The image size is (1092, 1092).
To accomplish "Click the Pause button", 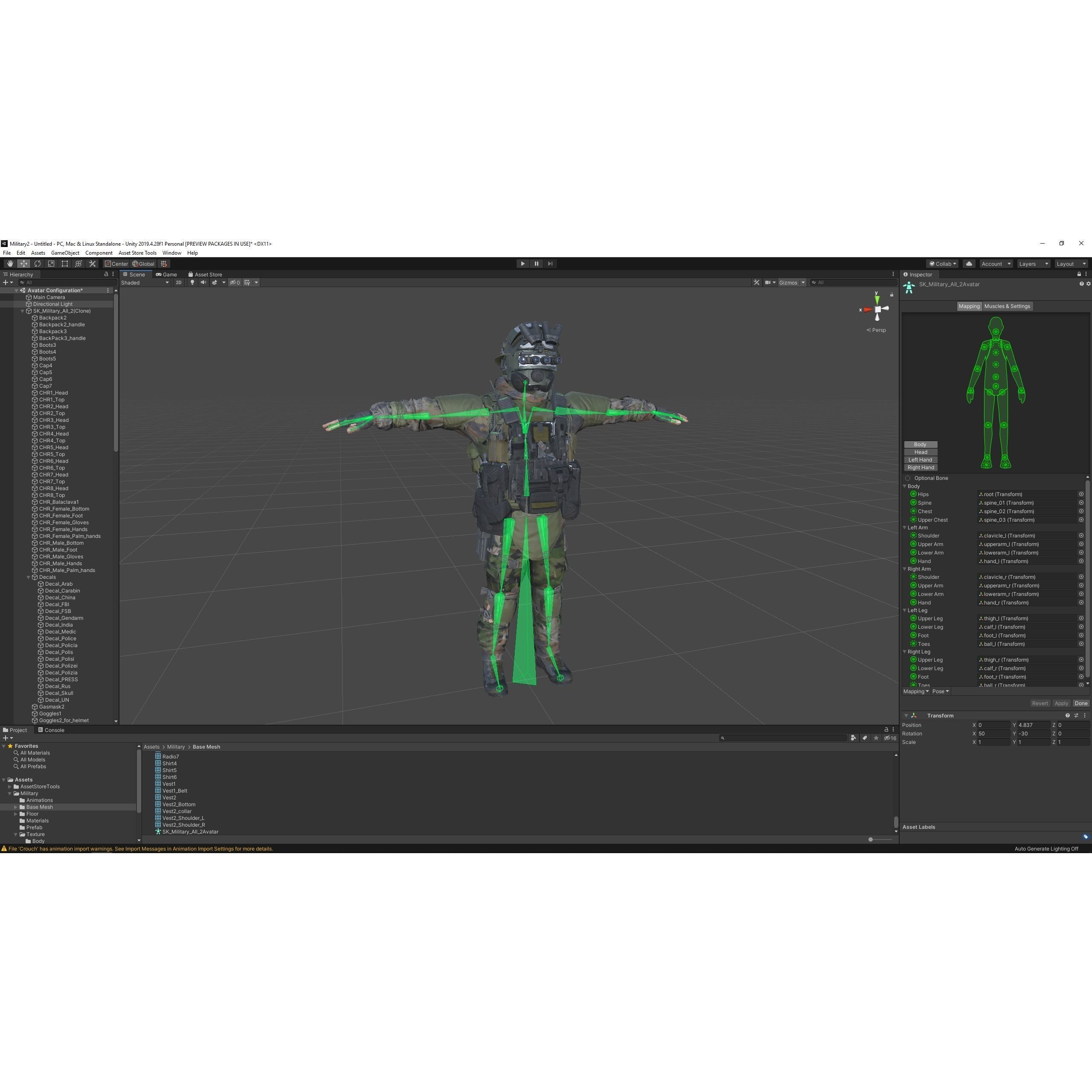I will point(536,263).
